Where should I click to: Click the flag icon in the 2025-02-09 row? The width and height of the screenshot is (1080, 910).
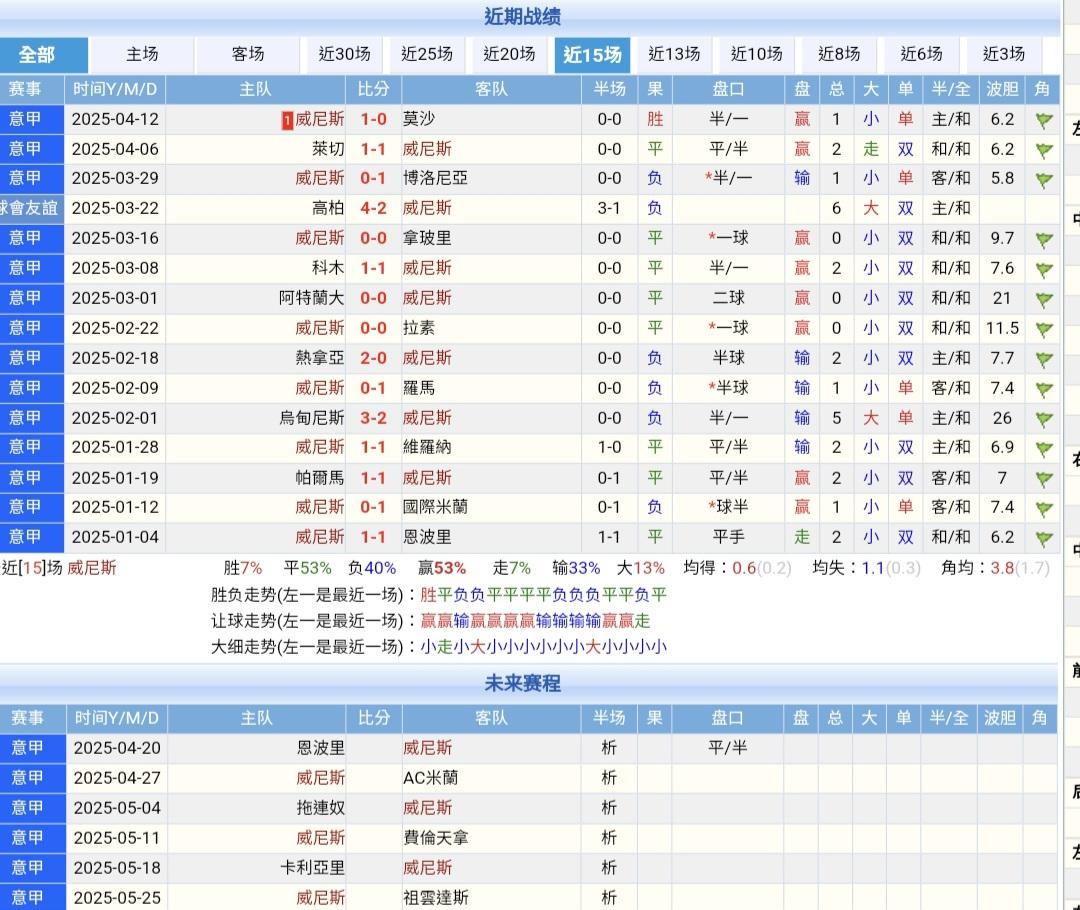tap(1043, 389)
